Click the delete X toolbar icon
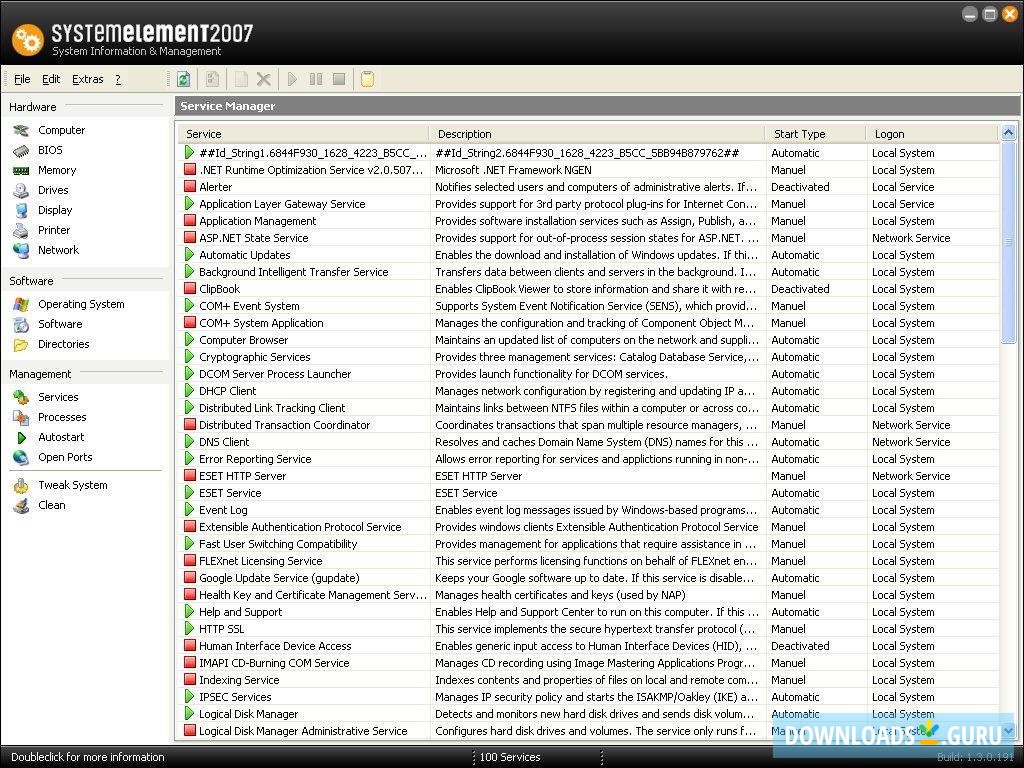The image size is (1024, 768). (x=264, y=80)
